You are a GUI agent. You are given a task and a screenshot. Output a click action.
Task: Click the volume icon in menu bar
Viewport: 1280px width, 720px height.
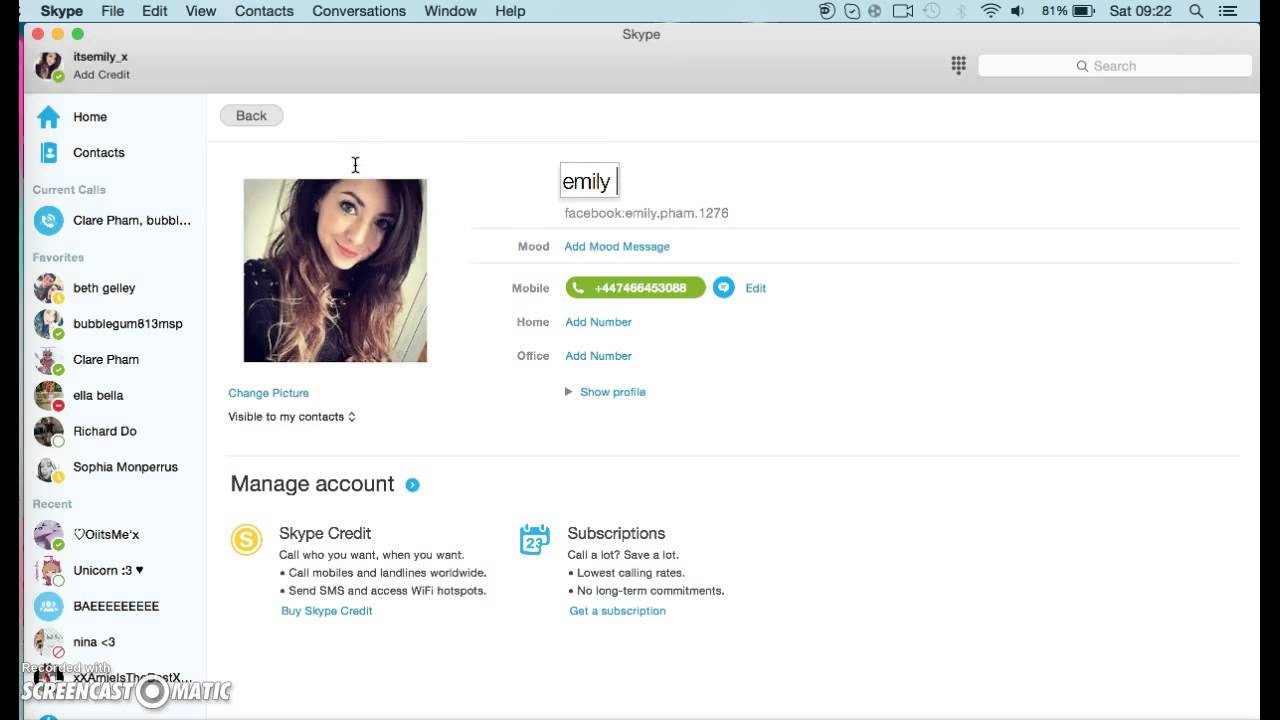pos(1017,11)
